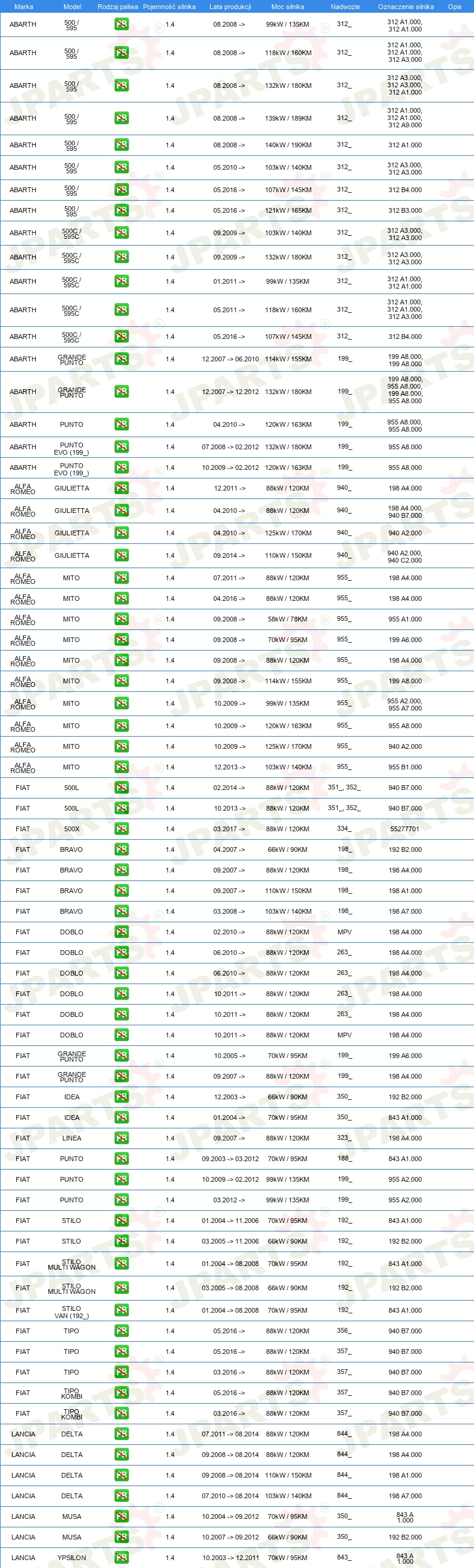This screenshot has width=474, height=1568.
Task: Click the Pojemność silnika column header
Action: (169, 7)
